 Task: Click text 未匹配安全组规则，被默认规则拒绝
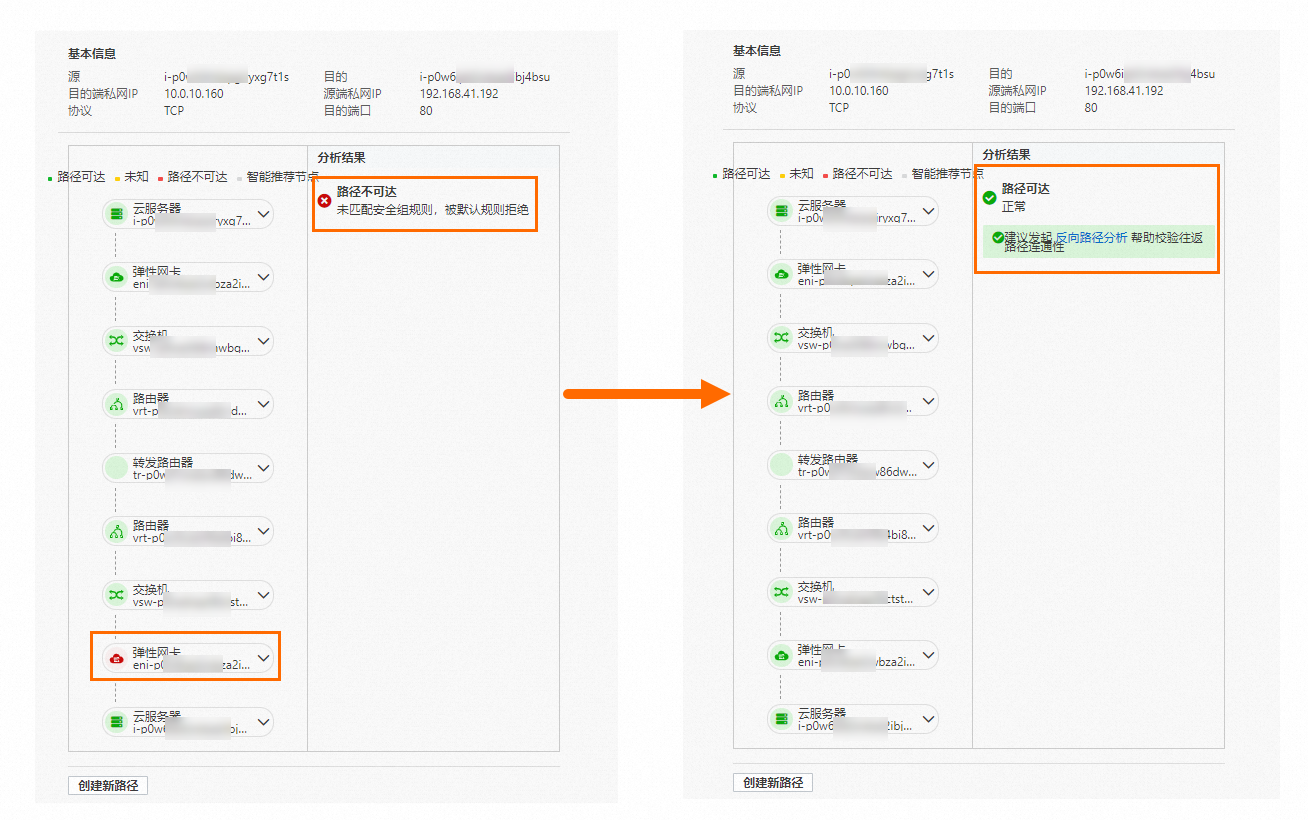[x=432, y=210]
